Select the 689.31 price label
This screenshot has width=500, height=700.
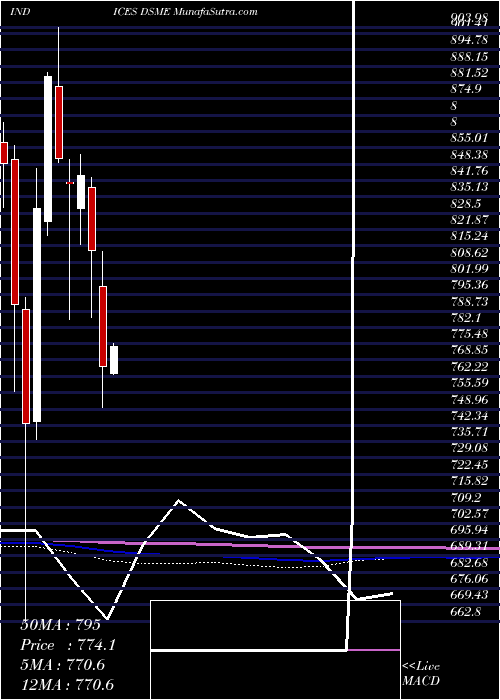point(469,546)
